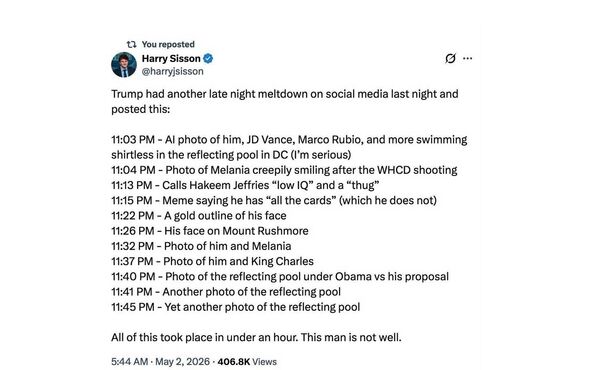Click the 11:45 PM "Yet another photo" line

[236, 307]
